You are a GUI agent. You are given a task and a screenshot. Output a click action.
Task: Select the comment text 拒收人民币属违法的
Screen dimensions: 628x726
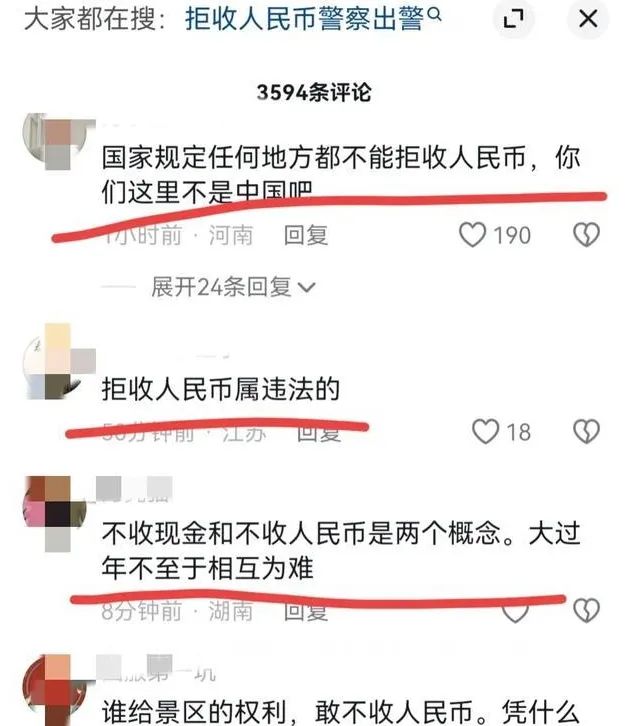click(221, 389)
